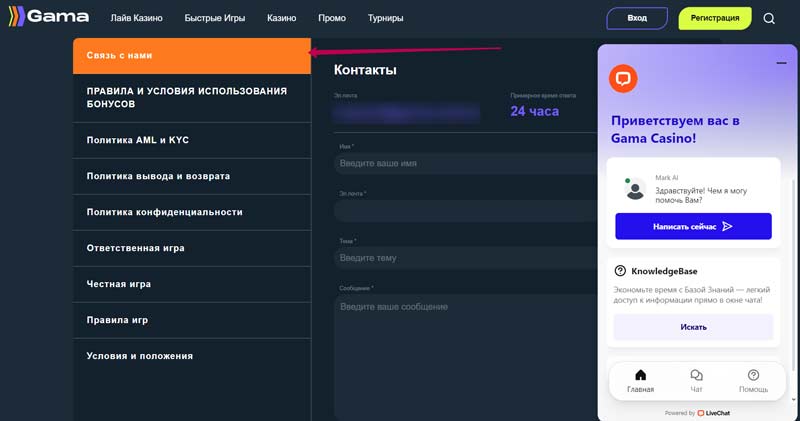The image size is (800, 421).
Task: Open Ответственная игра page
Action: click(192, 249)
